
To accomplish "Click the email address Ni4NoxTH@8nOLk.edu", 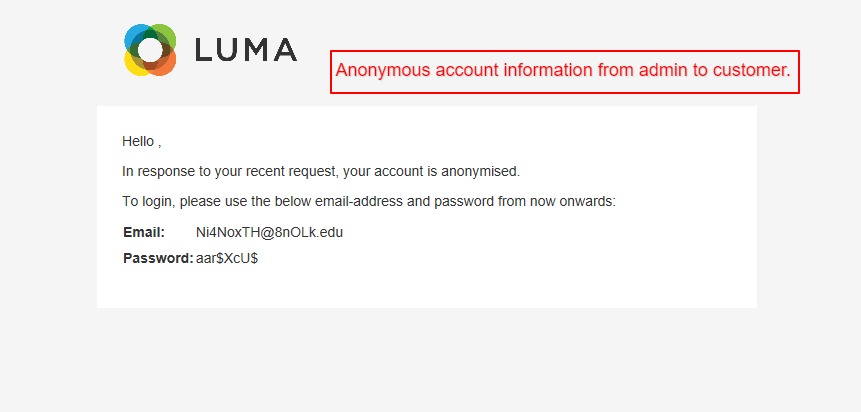I will pyautogui.click(x=269, y=232).
